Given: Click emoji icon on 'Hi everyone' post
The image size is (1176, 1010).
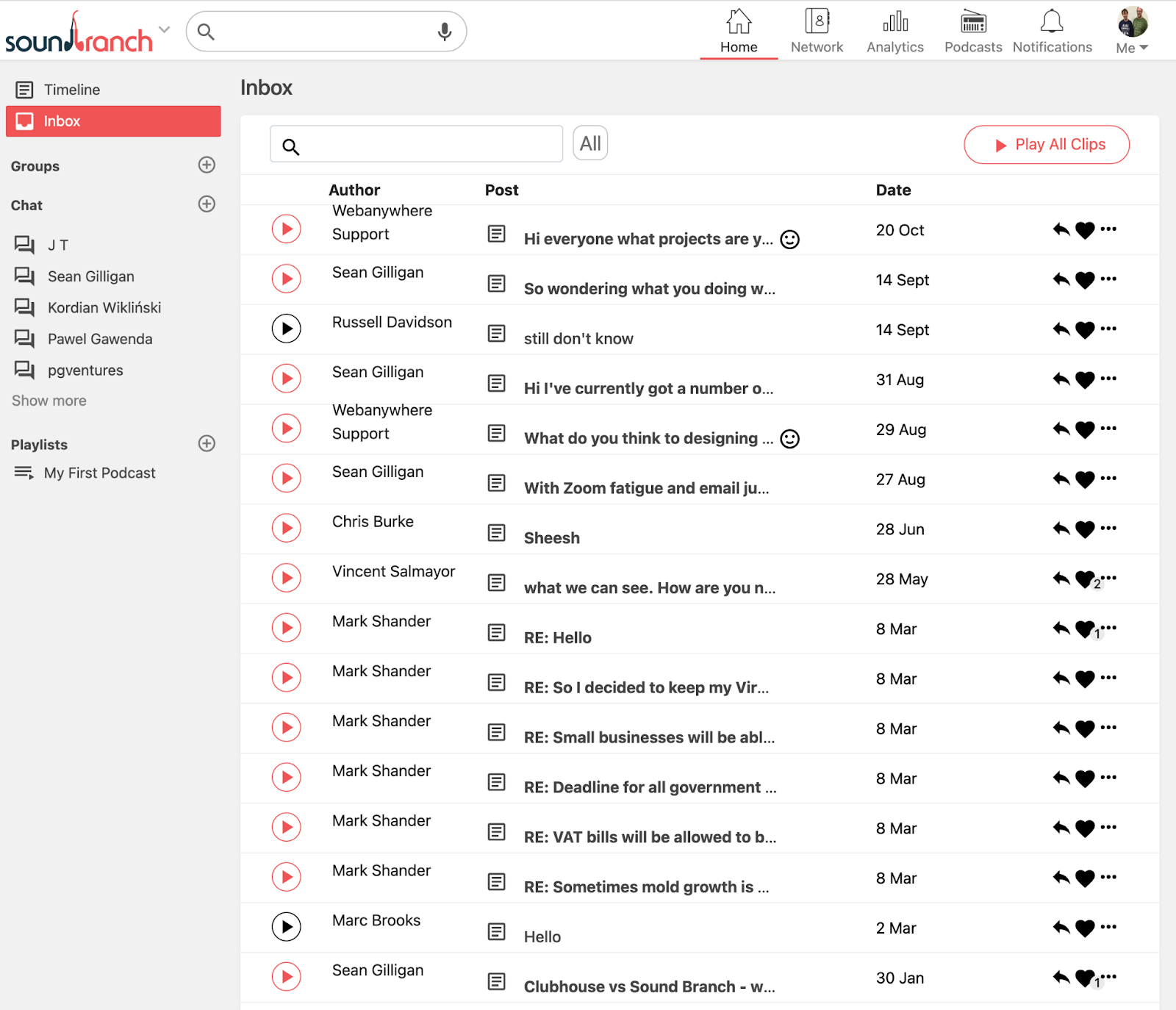Looking at the screenshot, I should tap(790, 240).
